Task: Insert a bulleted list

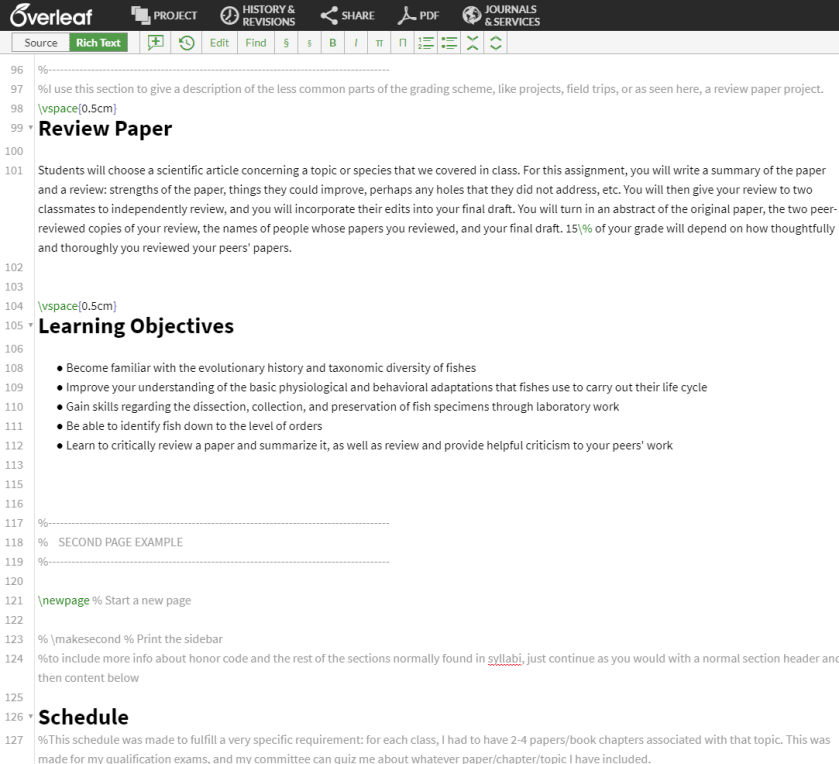Action: [x=447, y=43]
